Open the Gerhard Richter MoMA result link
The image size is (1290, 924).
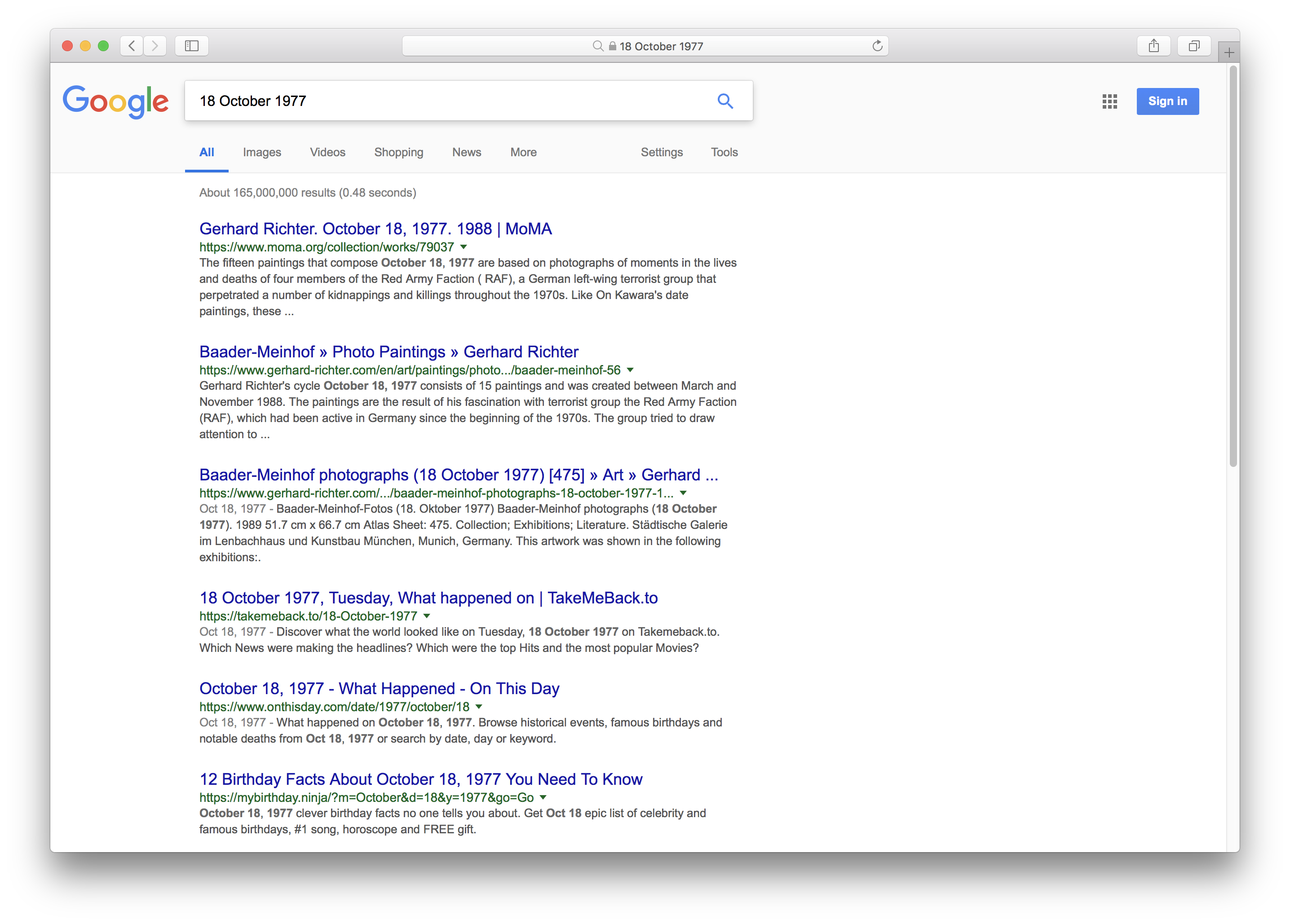pyautogui.click(x=376, y=229)
